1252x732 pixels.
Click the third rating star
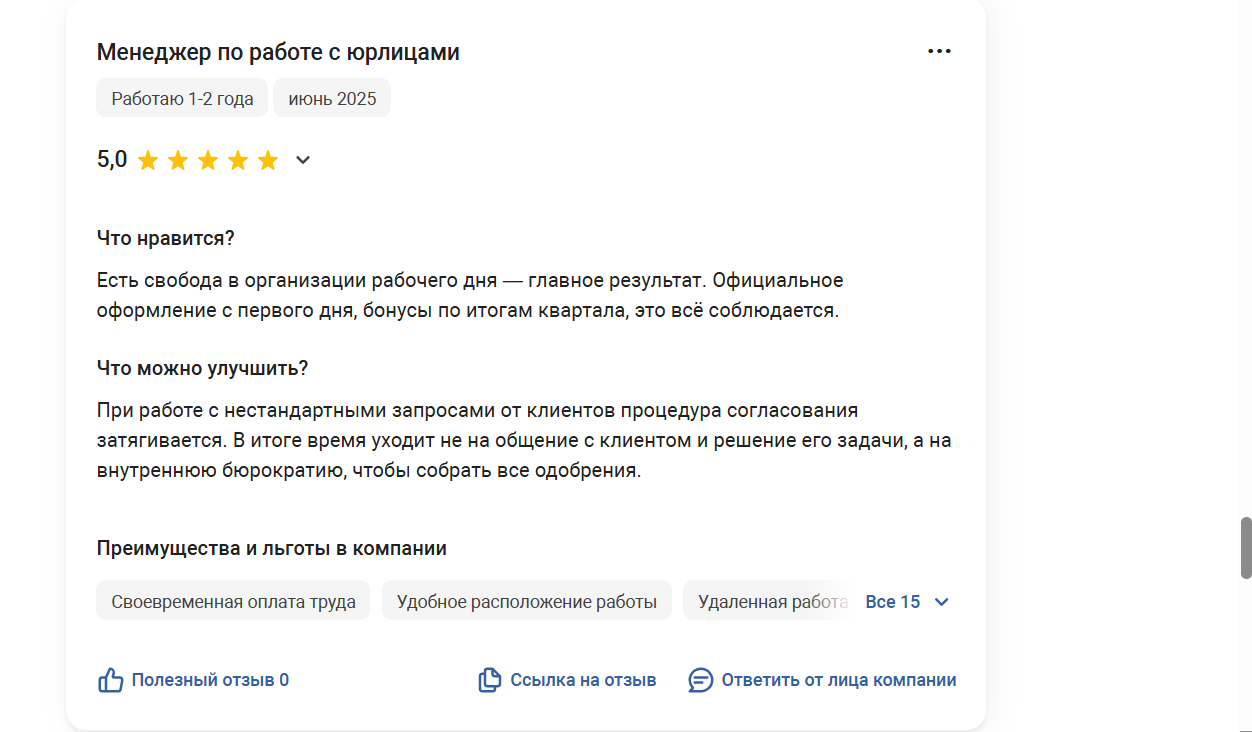pyautogui.click(x=208, y=160)
